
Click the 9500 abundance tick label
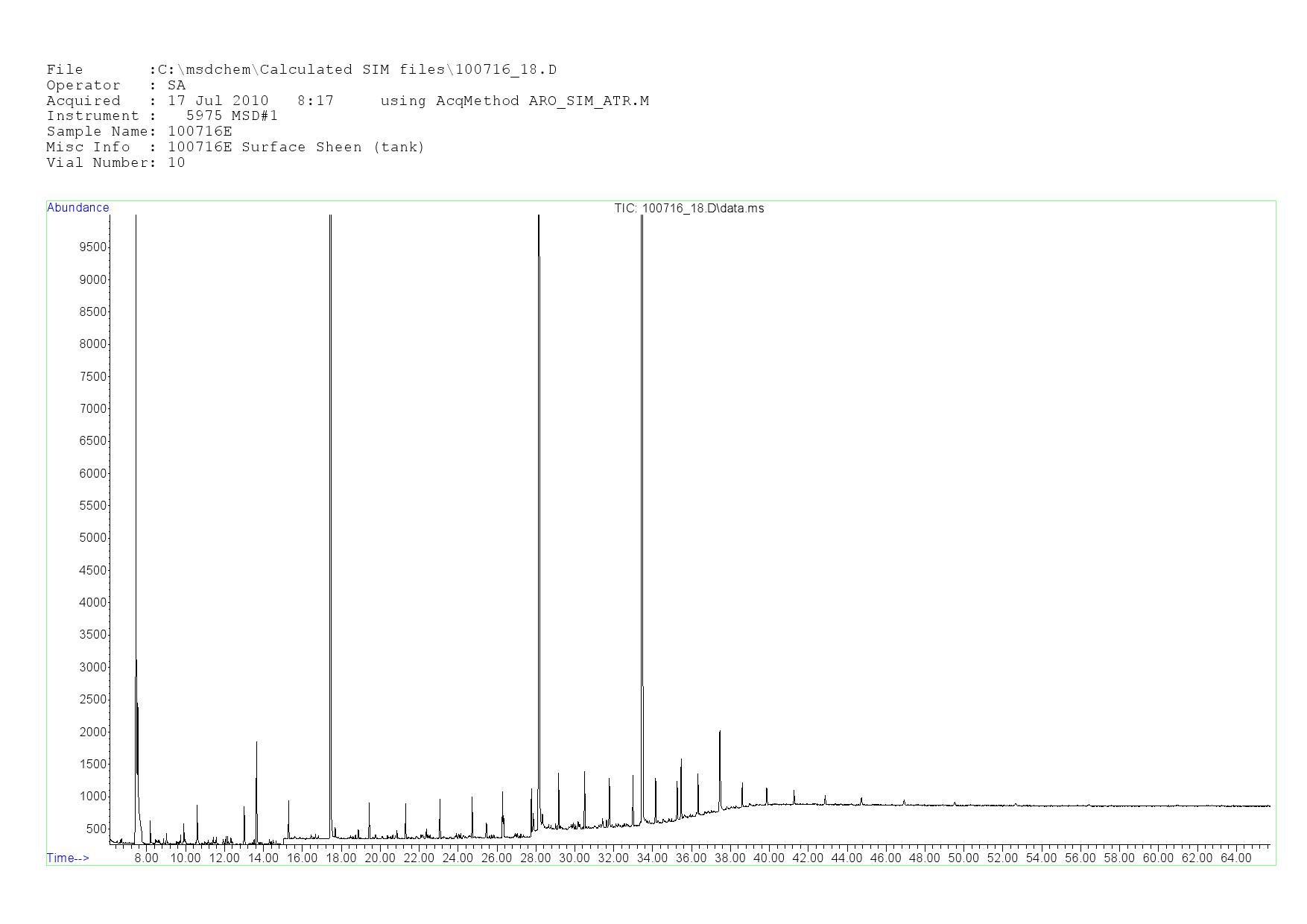tap(93, 247)
